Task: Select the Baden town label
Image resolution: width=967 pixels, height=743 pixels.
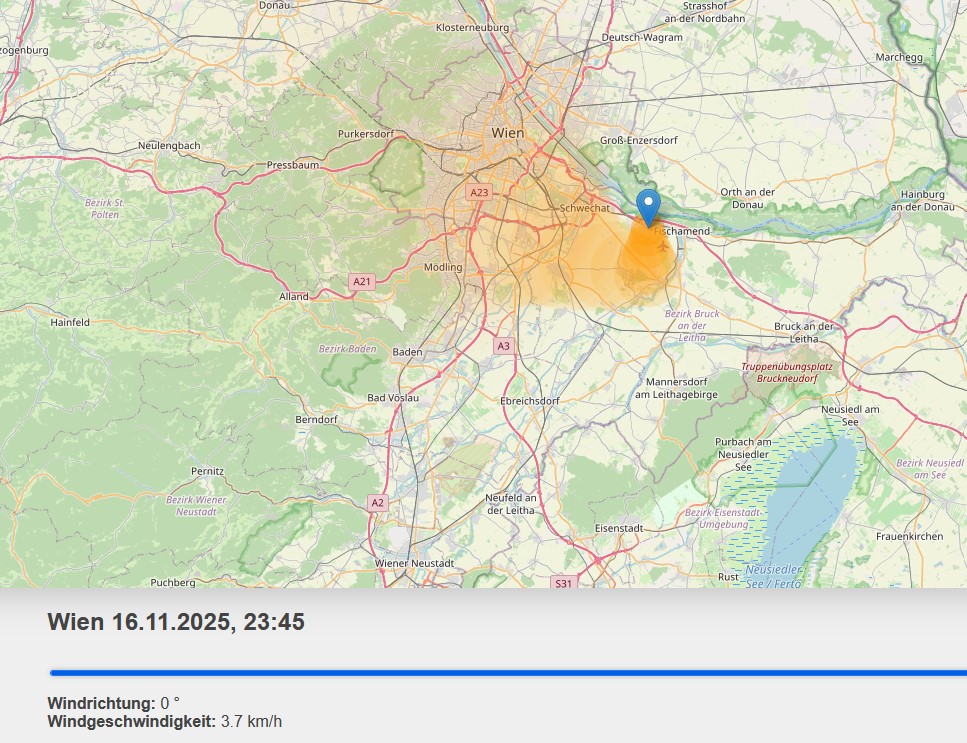Action: click(407, 352)
